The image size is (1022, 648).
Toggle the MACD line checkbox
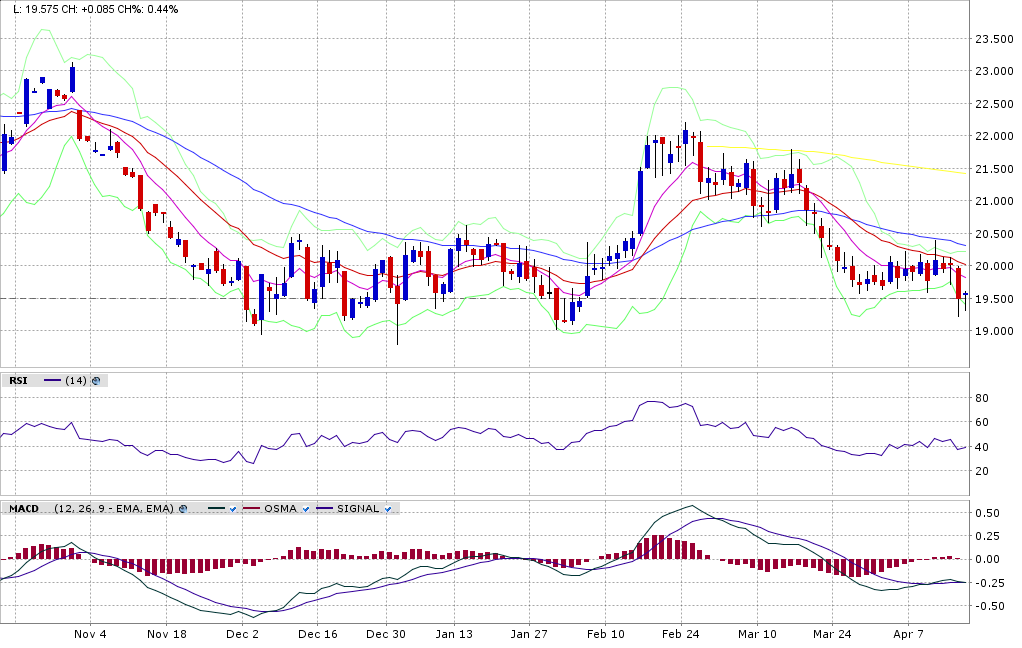(x=232, y=509)
